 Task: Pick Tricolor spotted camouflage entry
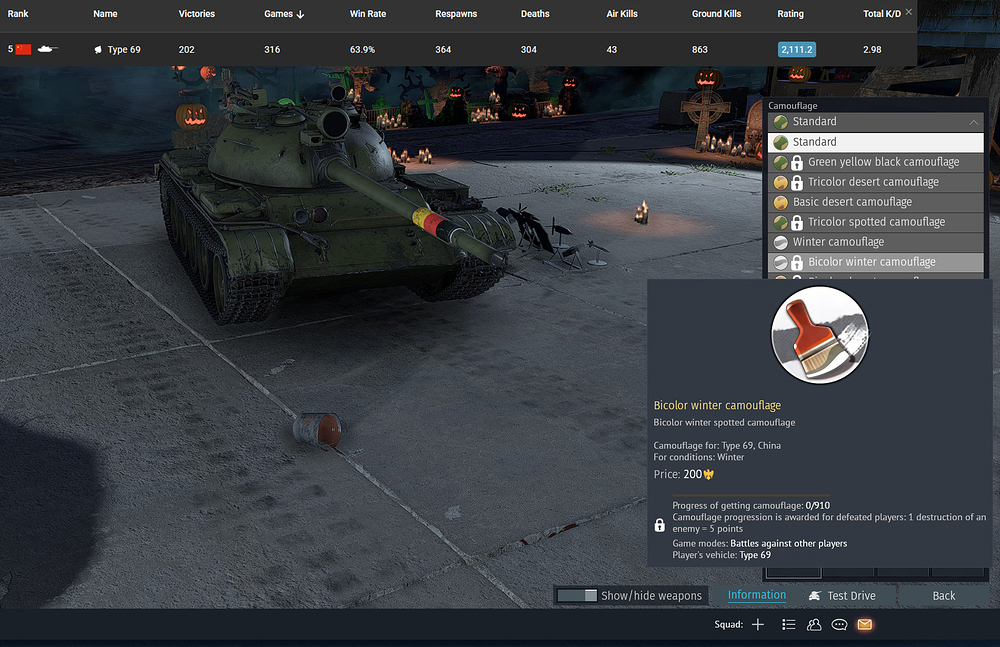(876, 222)
